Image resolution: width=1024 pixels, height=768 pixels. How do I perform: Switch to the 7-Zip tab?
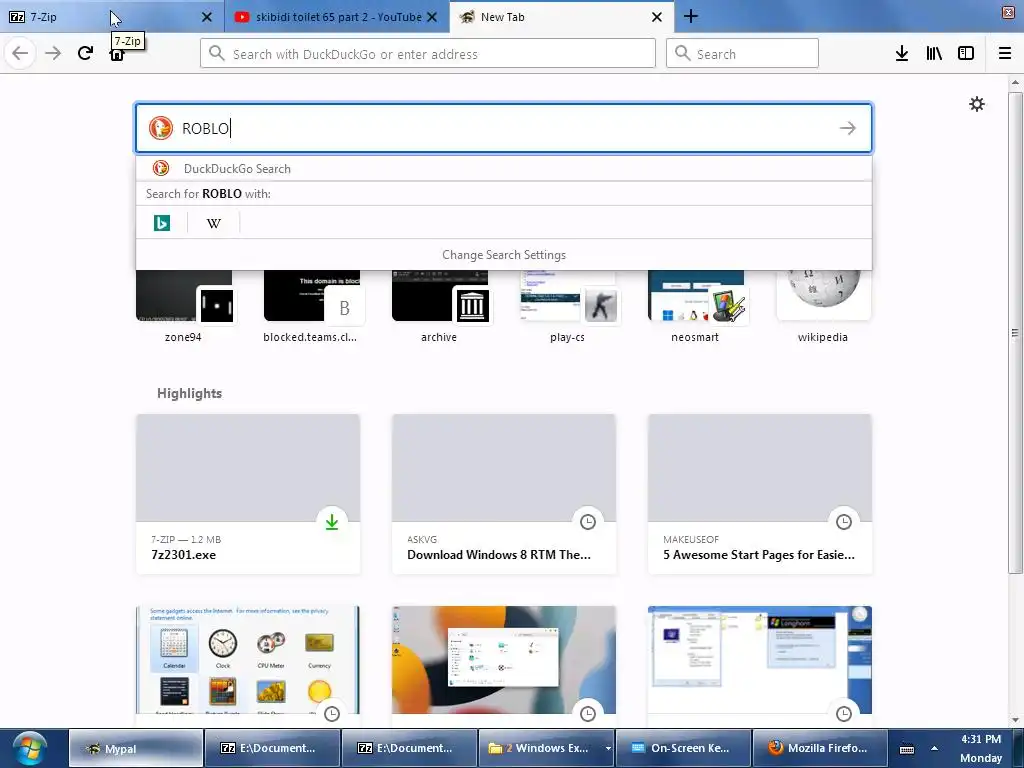[112, 17]
